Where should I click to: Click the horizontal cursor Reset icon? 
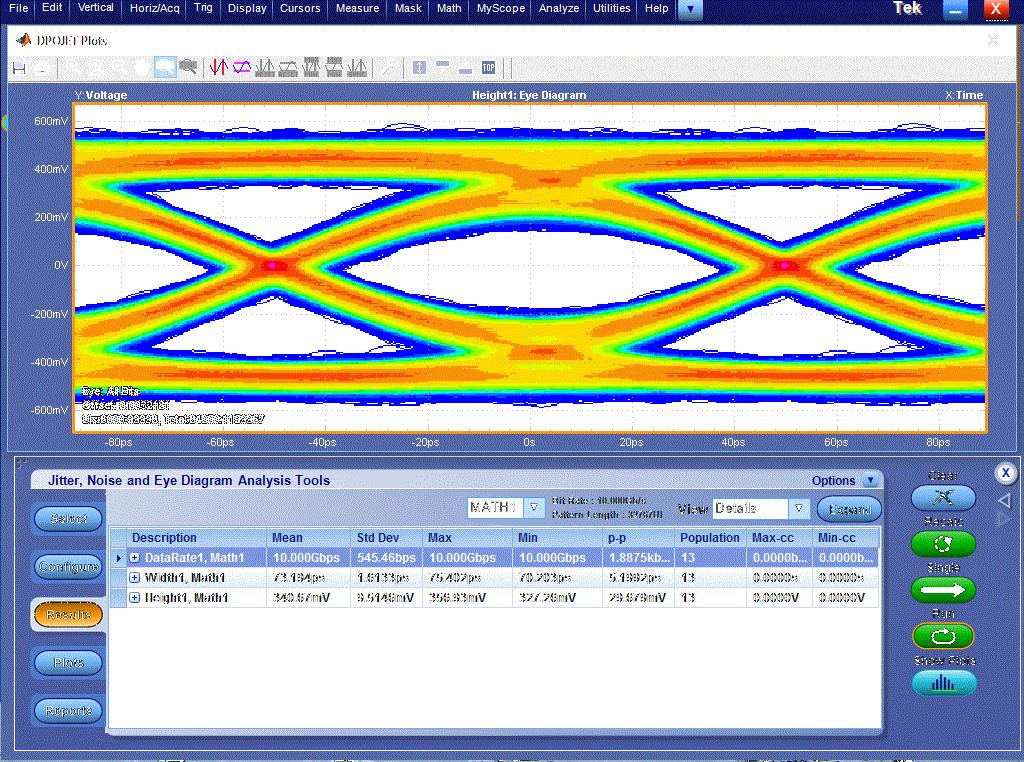point(288,67)
